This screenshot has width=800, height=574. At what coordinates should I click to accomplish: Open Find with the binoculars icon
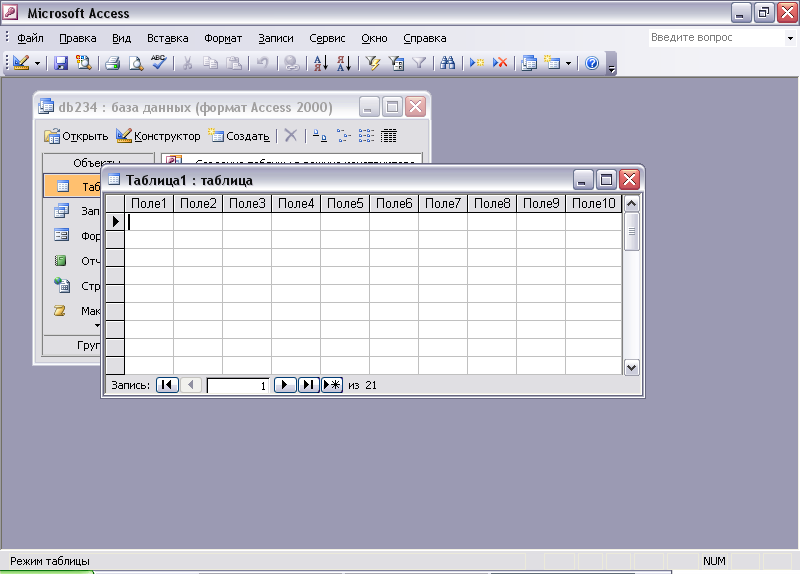[x=447, y=63]
